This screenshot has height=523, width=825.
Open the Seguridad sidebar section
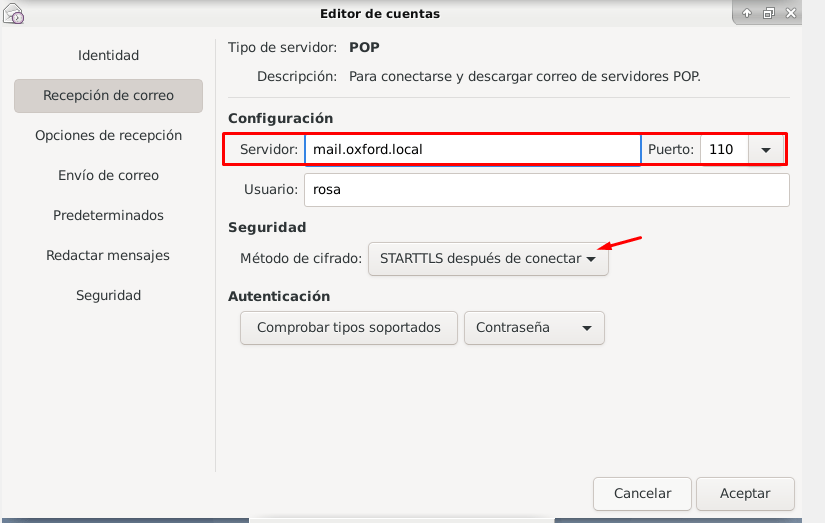pyautogui.click(x=108, y=295)
